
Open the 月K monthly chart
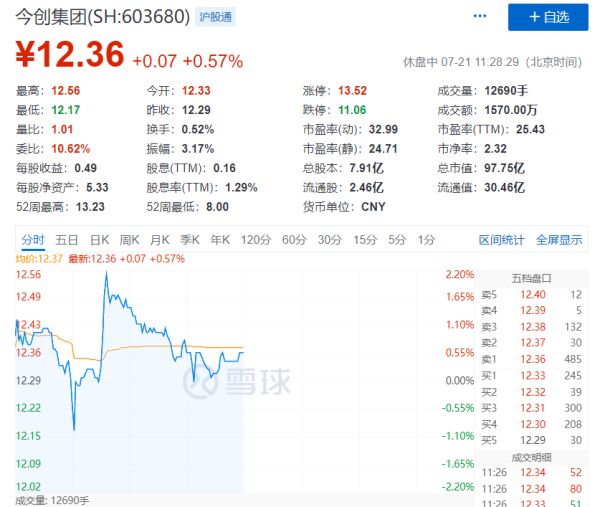point(159,239)
